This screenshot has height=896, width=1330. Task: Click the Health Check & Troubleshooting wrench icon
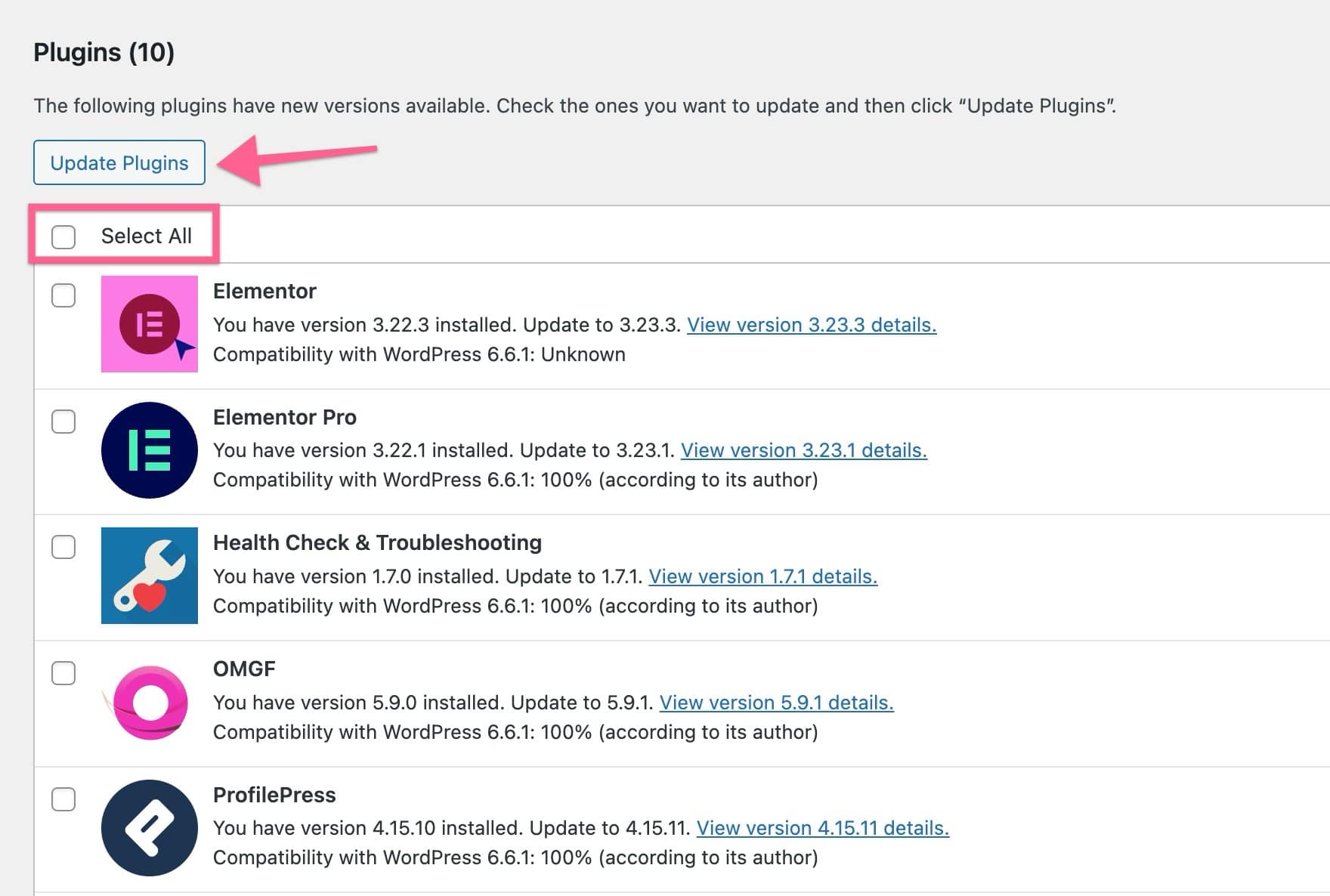[x=149, y=575]
